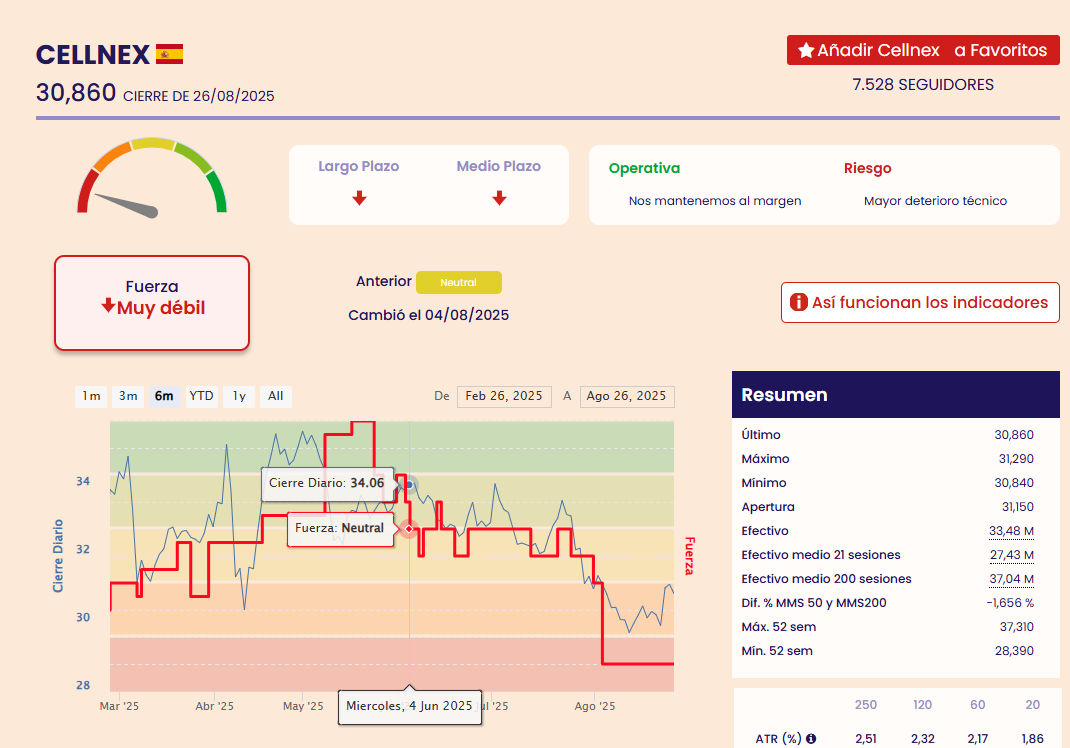The image size is (1070, 748).
Task: Click the Efectivo medio 200 sesiones value 37,04 M
Action: click(1011, 579)
